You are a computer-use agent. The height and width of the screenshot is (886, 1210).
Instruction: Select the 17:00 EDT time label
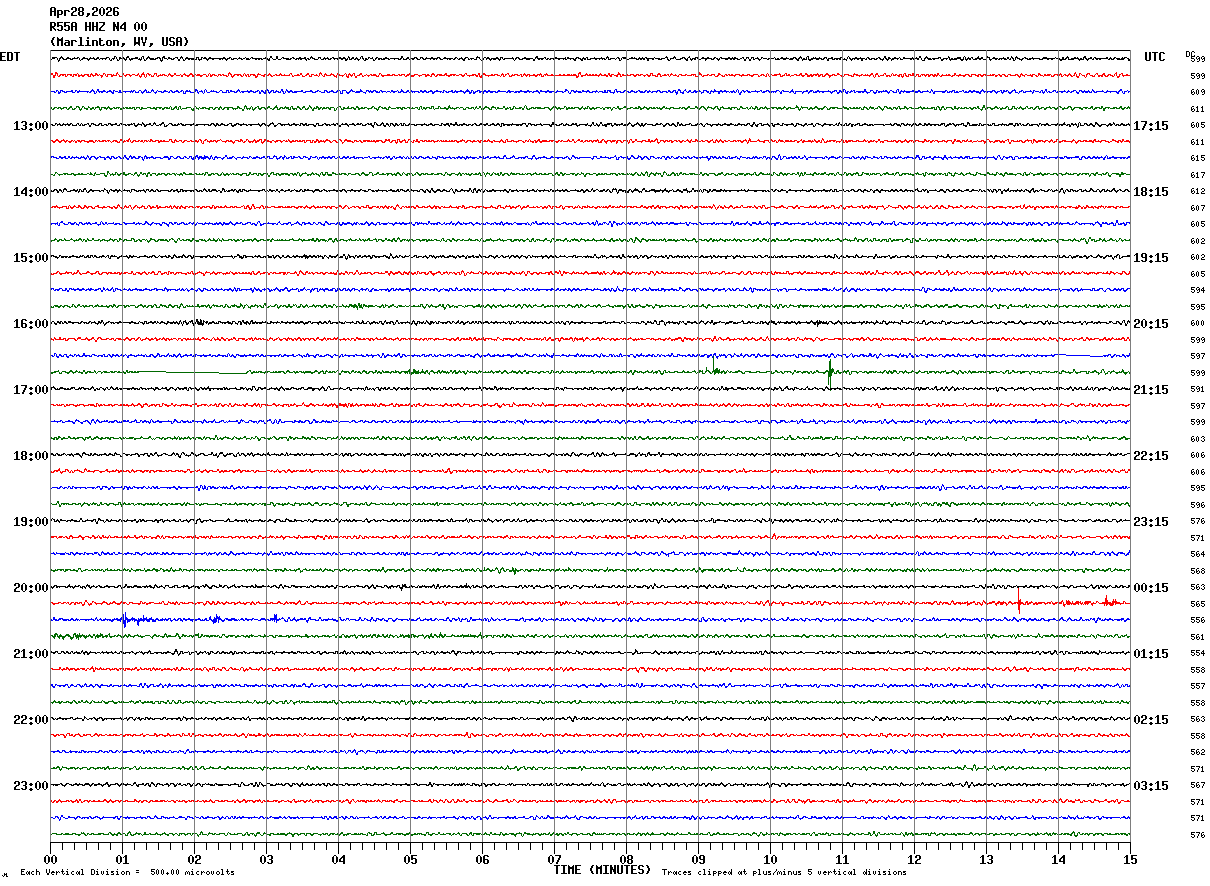[30, 390]
